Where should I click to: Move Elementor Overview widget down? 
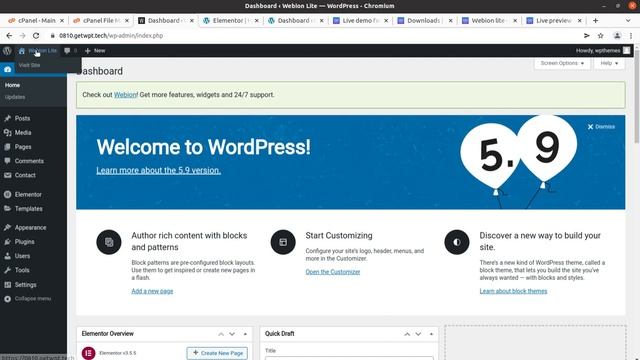coord(232,334)
